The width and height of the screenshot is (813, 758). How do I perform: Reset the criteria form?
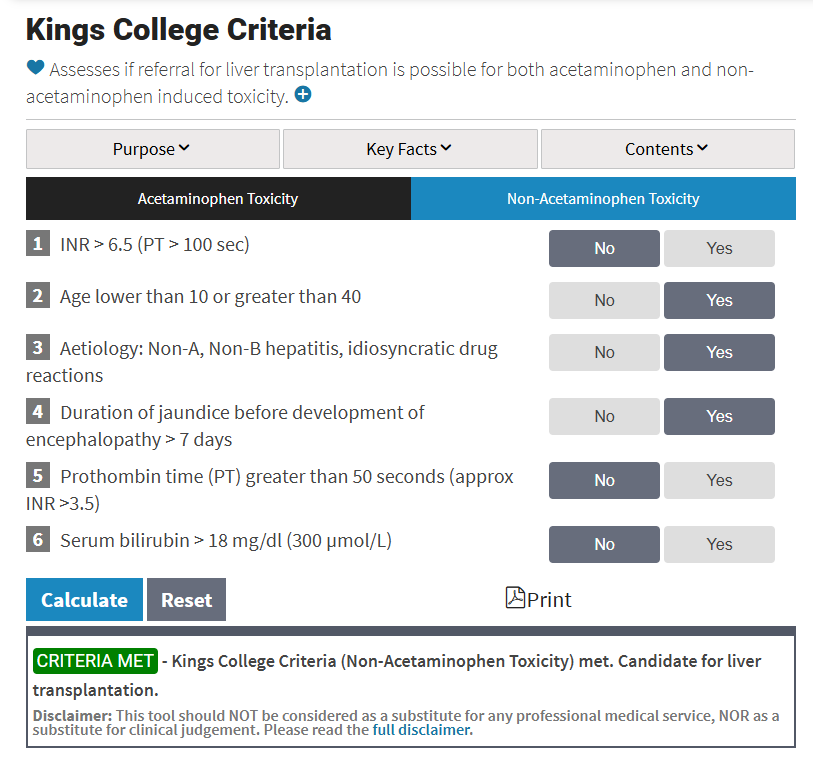(186, 600)
